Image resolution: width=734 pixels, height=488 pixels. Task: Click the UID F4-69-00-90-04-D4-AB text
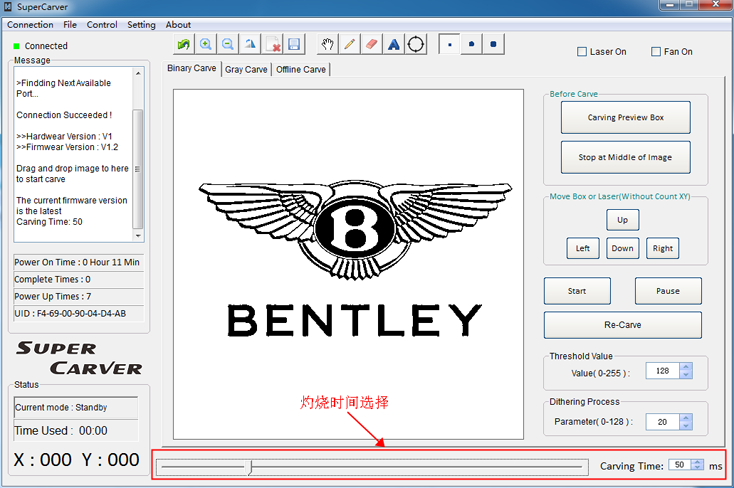pyautogui.click(x=70, y=314)
